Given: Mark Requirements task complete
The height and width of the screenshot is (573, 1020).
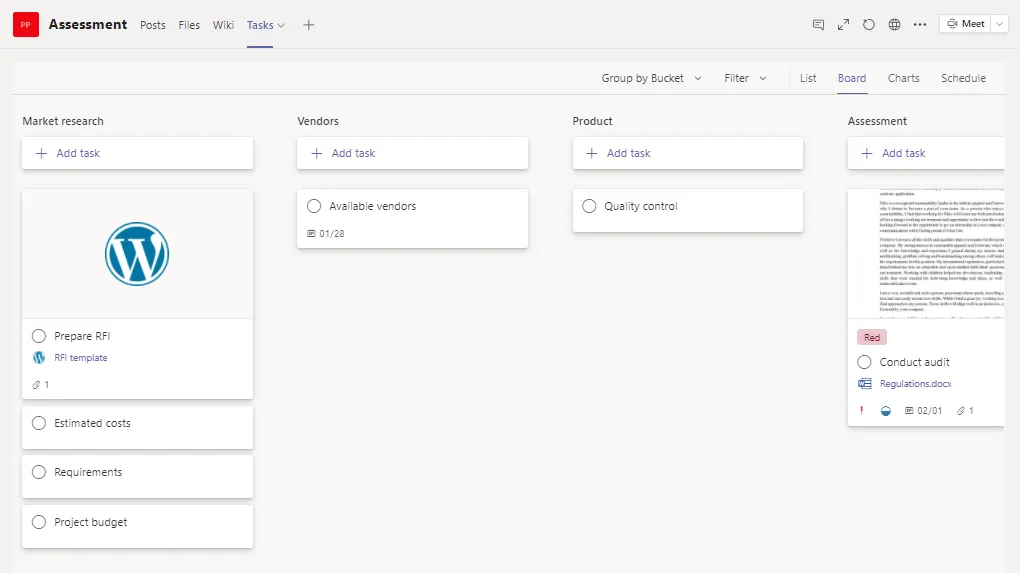Looking at the screenshot, I should tap(39, 472).
